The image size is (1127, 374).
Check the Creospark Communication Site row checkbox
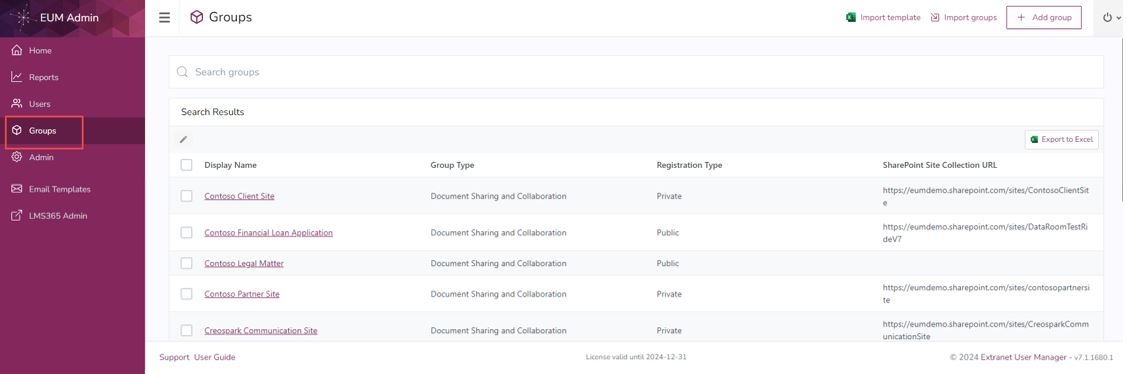[186, 330]
